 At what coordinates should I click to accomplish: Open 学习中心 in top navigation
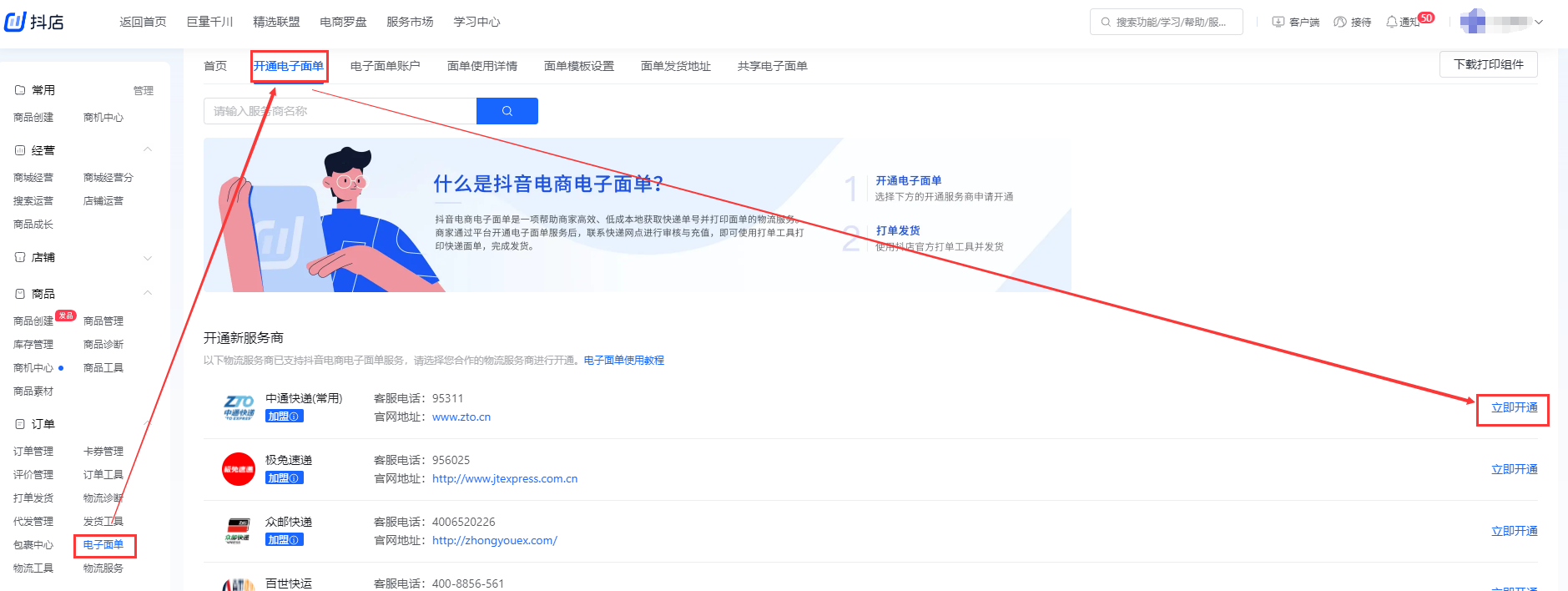tap(476, 22)
